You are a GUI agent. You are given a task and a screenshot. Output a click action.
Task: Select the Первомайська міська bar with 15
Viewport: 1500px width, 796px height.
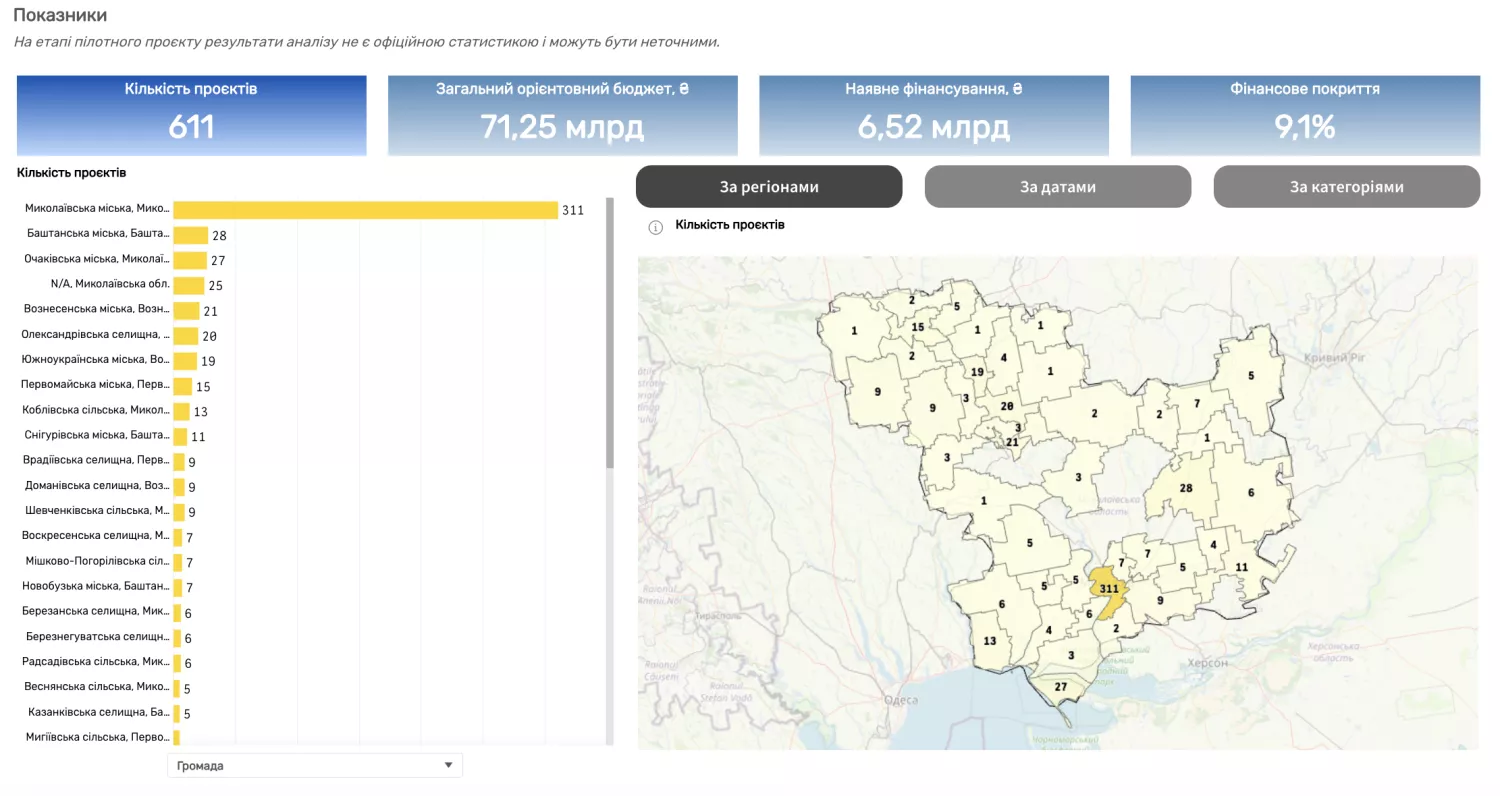point(182,386)
